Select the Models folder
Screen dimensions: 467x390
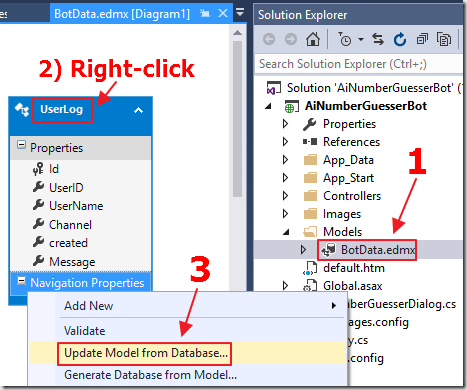coord(342,232)
